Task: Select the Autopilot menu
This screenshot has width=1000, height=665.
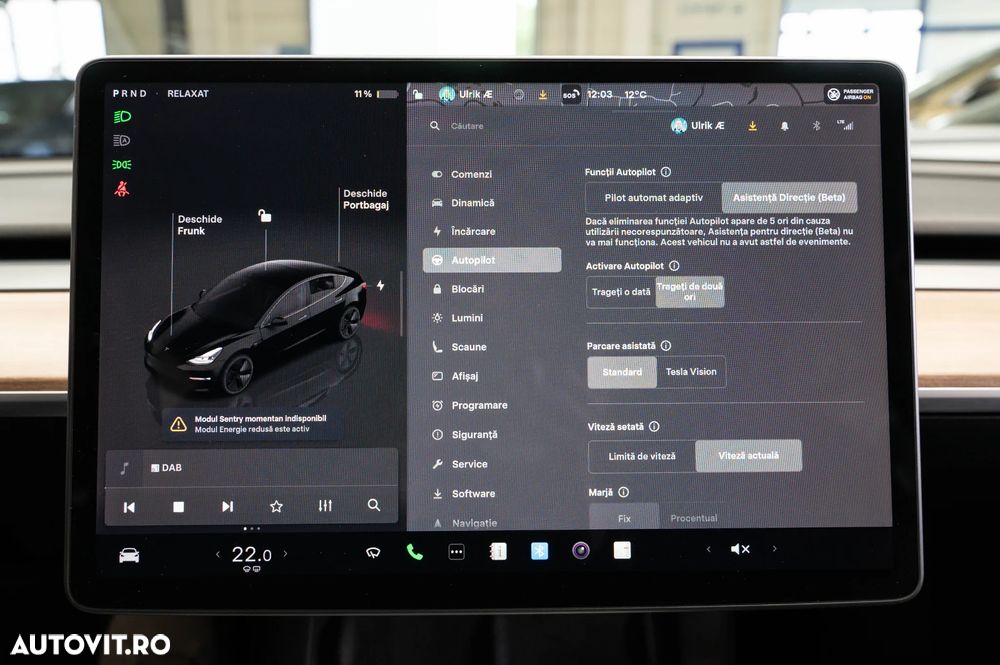Action: pyautogui.click(x=492, y=260)
